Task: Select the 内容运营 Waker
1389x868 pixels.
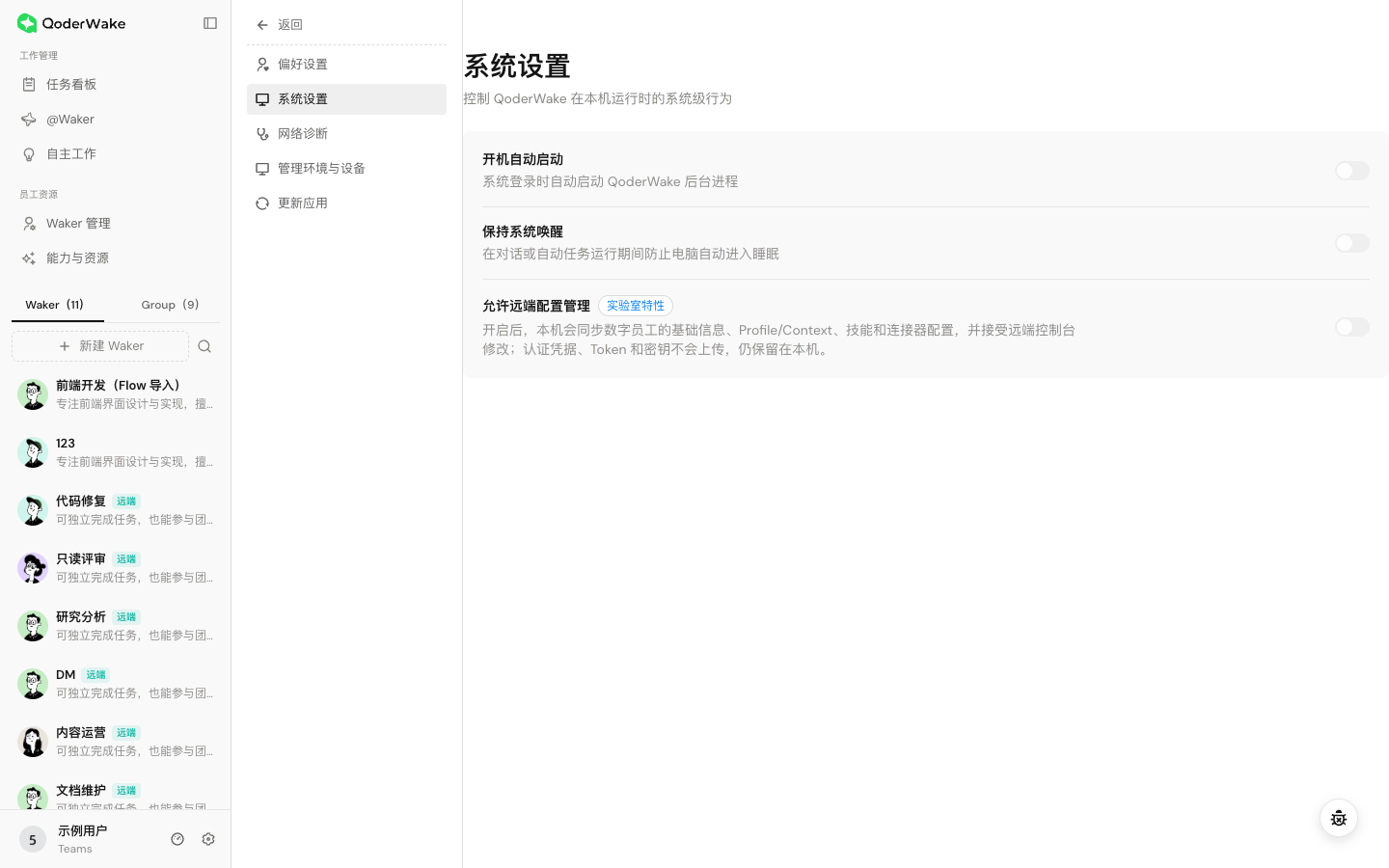Action: point(116,742)
